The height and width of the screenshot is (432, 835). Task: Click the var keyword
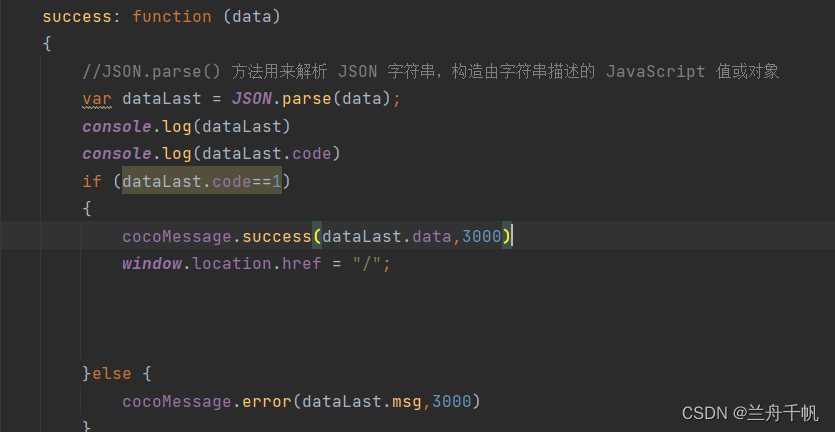[97, 99]
